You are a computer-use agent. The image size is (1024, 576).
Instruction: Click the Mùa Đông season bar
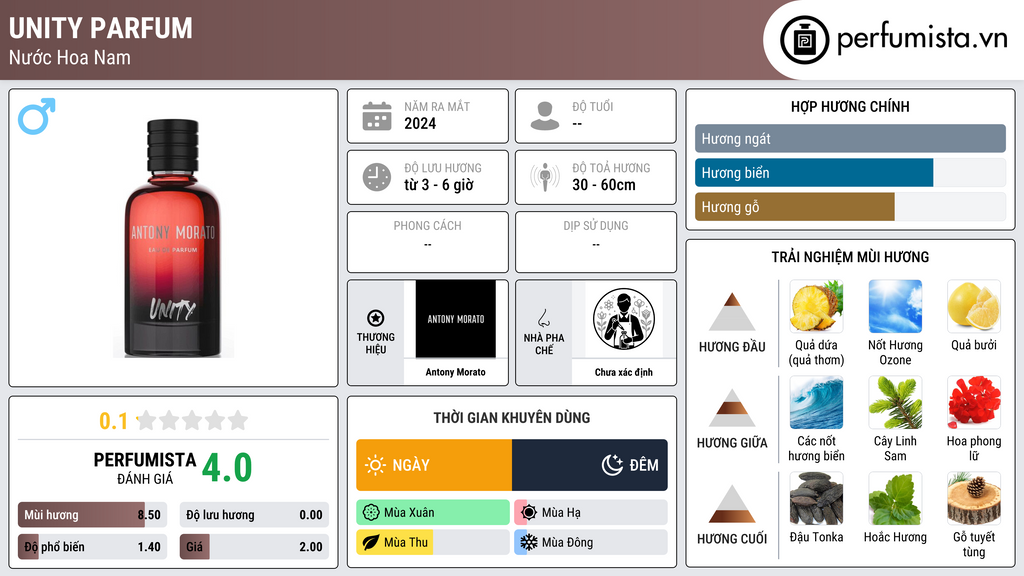coord(591,542)
